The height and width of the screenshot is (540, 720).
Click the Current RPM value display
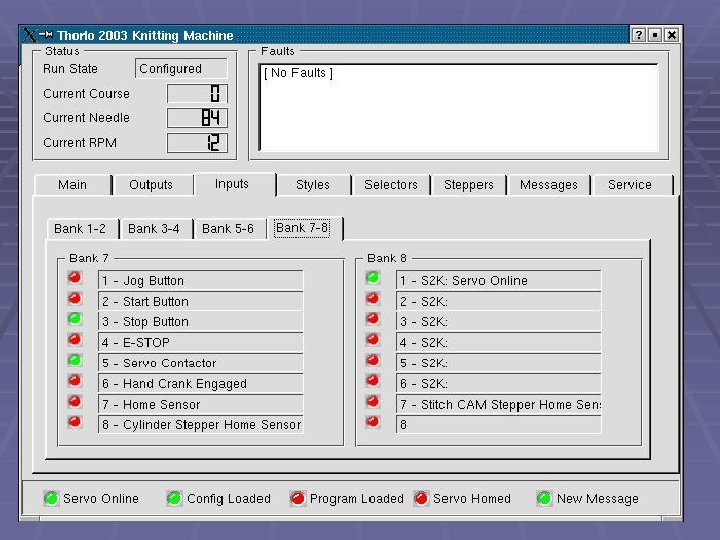click(197, 143)
